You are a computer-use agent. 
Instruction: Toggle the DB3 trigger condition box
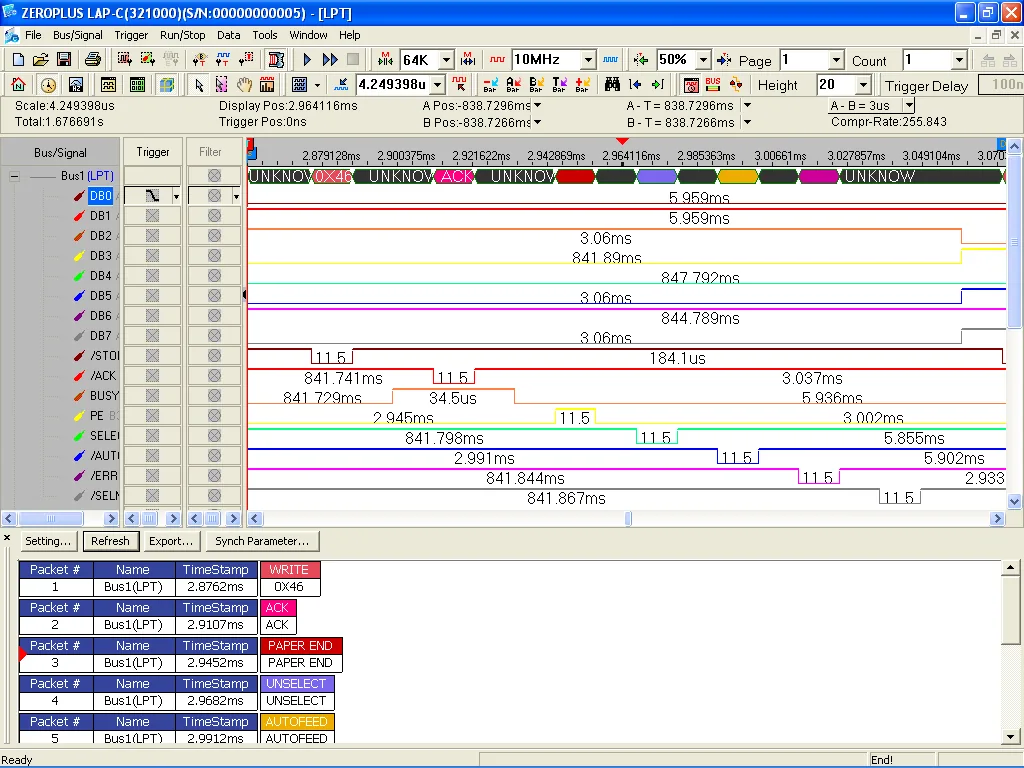[152, 255]
